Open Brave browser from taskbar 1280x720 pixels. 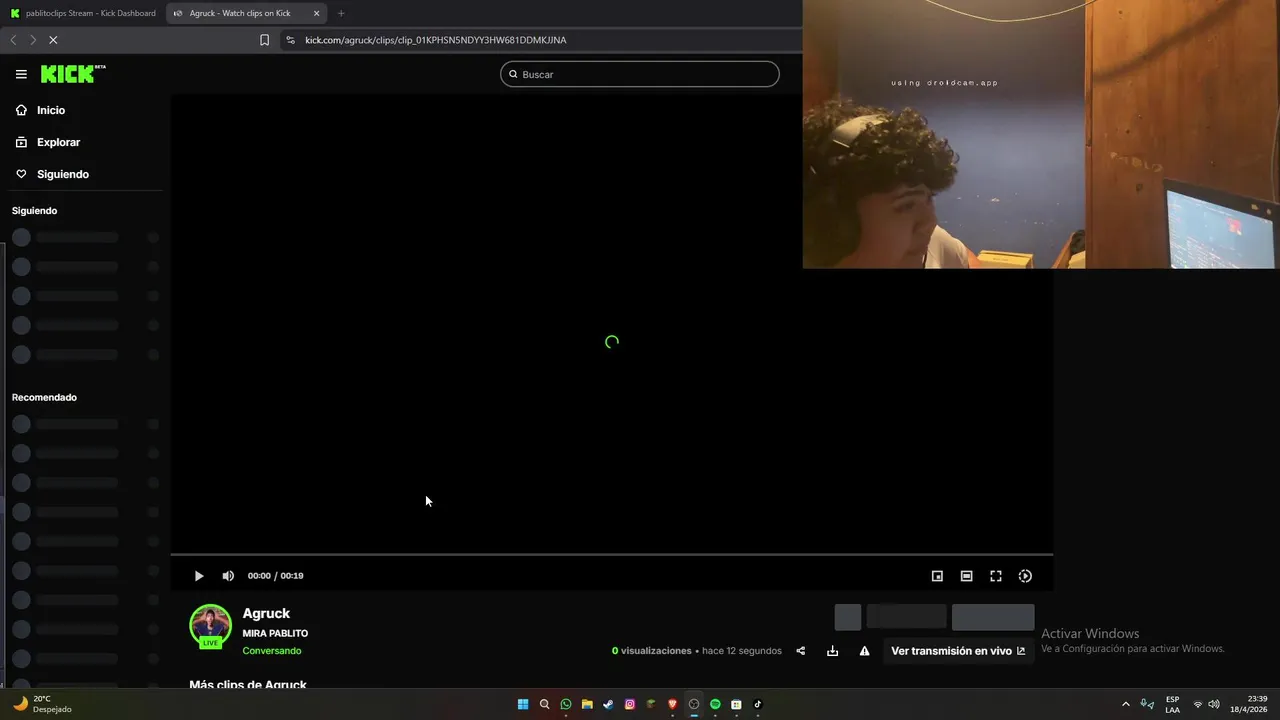672,704
